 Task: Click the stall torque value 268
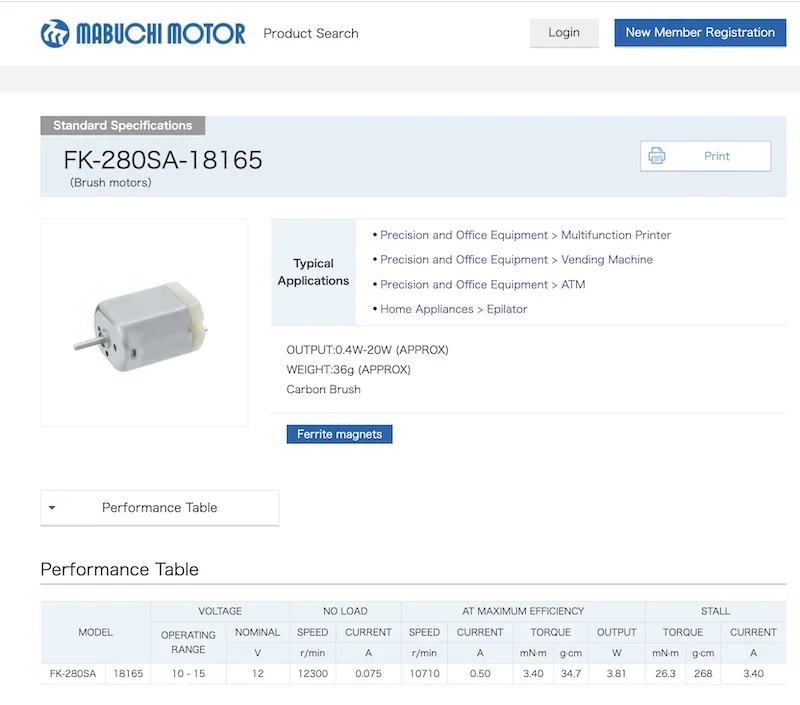point(703,673)
